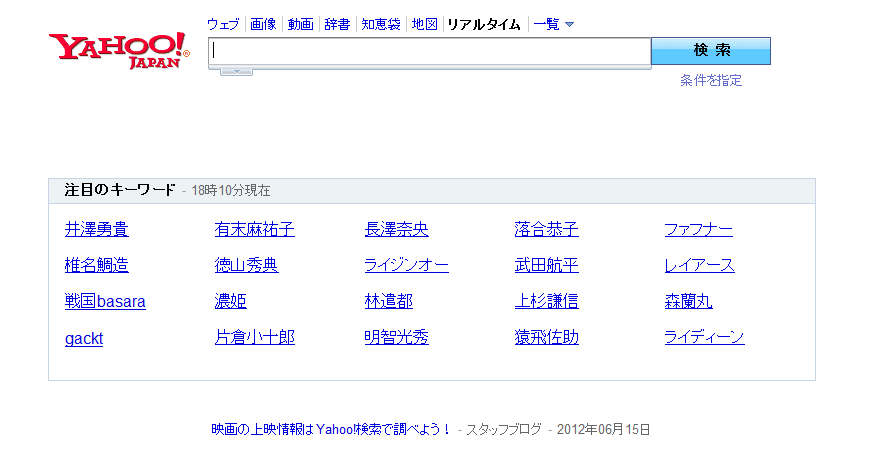Open the 条件を指定 advanced options link
The image size is (878, 460).
point(711,80)
